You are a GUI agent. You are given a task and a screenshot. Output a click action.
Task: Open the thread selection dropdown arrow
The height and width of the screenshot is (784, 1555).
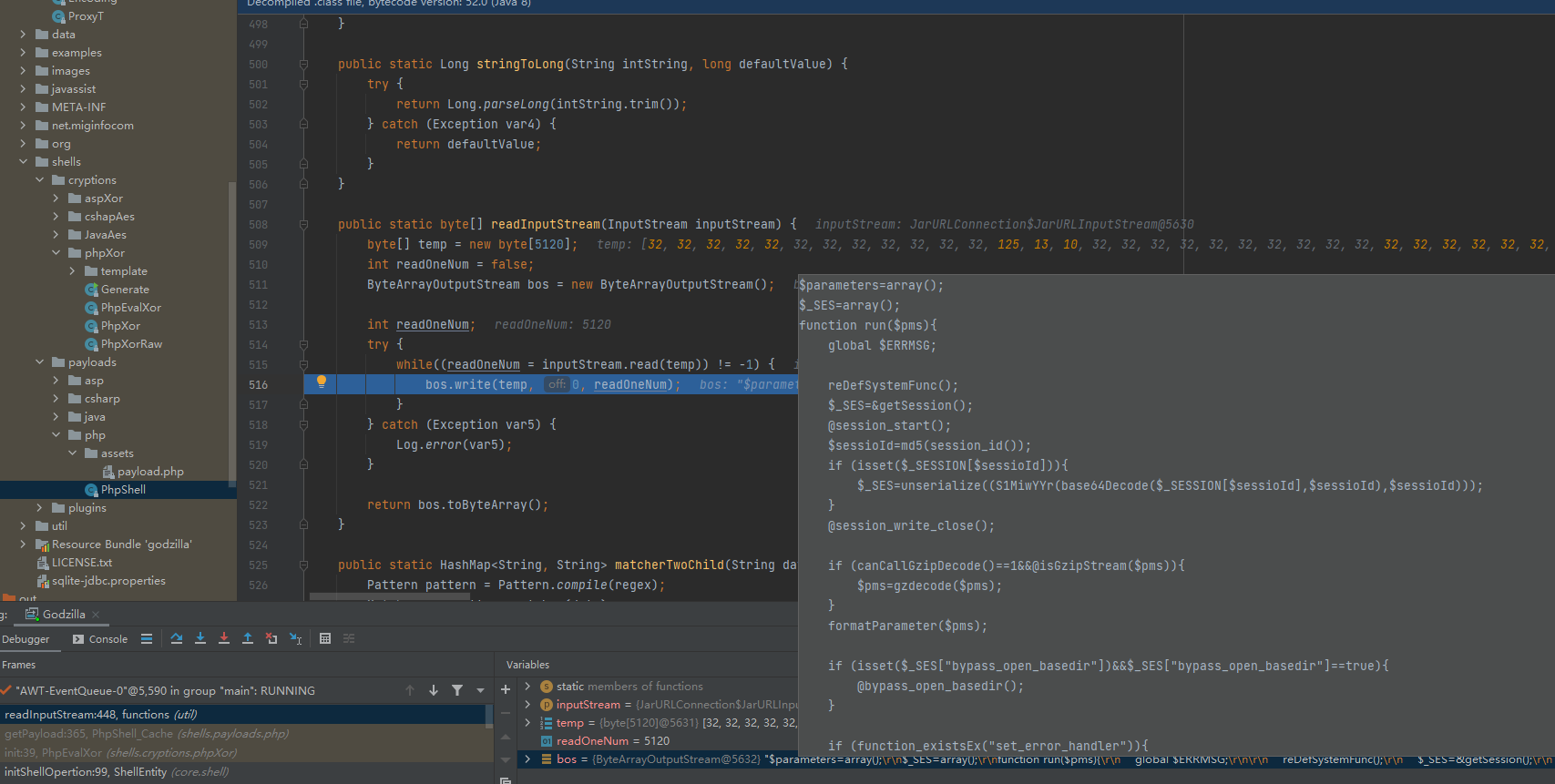click(480, 691)
